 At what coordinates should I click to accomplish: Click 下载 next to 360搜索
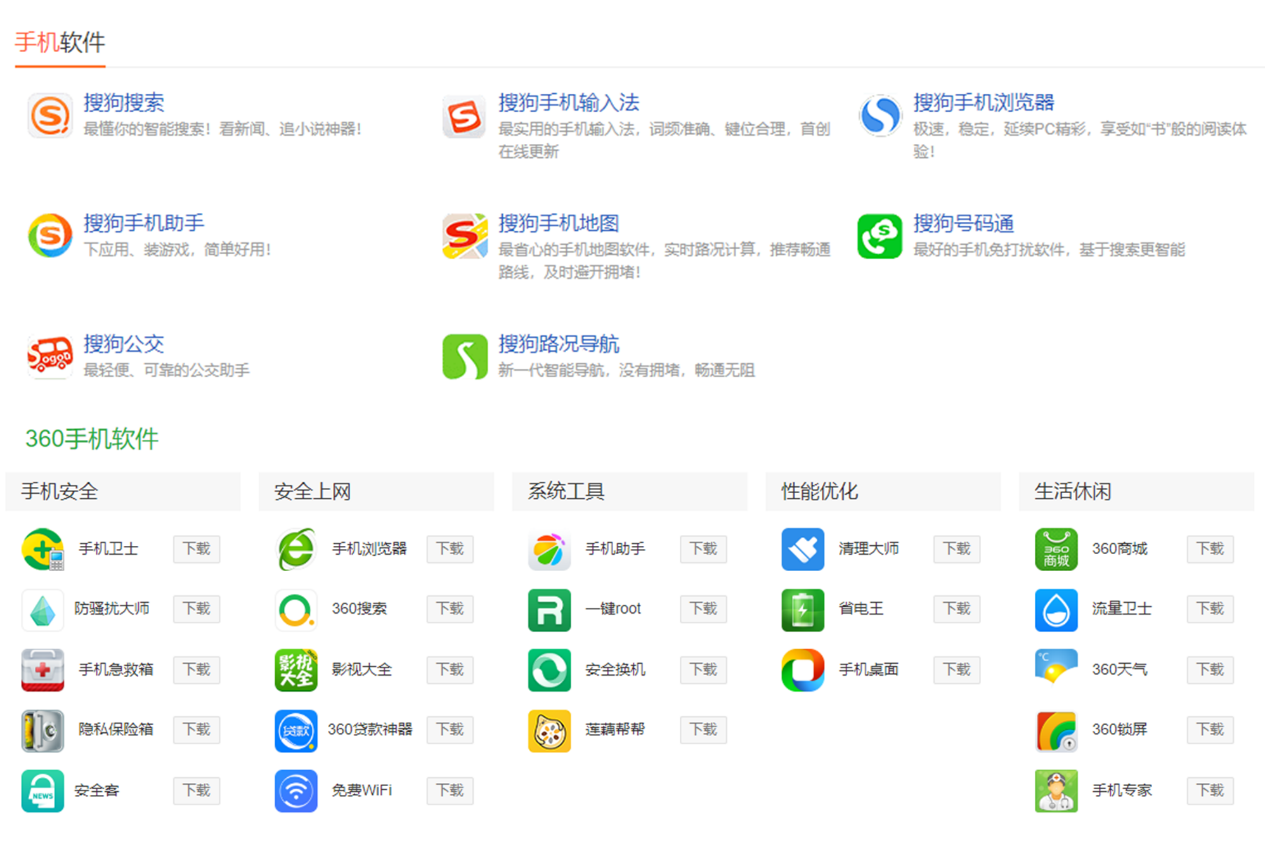tap(450, 609)
